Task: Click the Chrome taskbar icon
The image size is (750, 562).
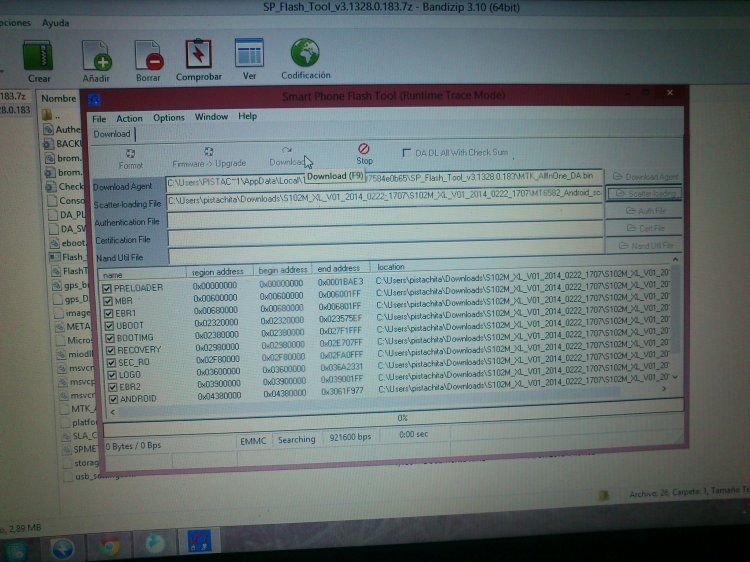Action: pyautogui.click(x=109, y=547)
